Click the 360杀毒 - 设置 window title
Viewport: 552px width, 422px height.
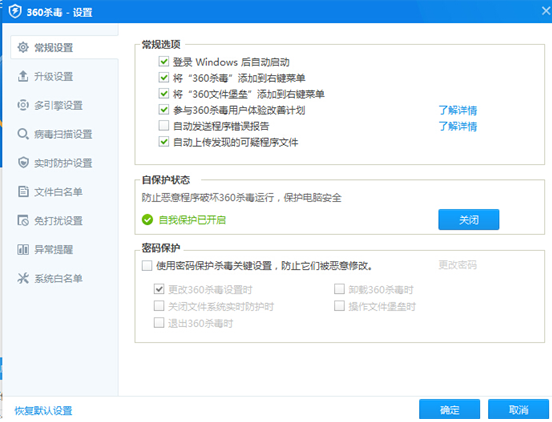pyautogui.click(x=59, y=12)
